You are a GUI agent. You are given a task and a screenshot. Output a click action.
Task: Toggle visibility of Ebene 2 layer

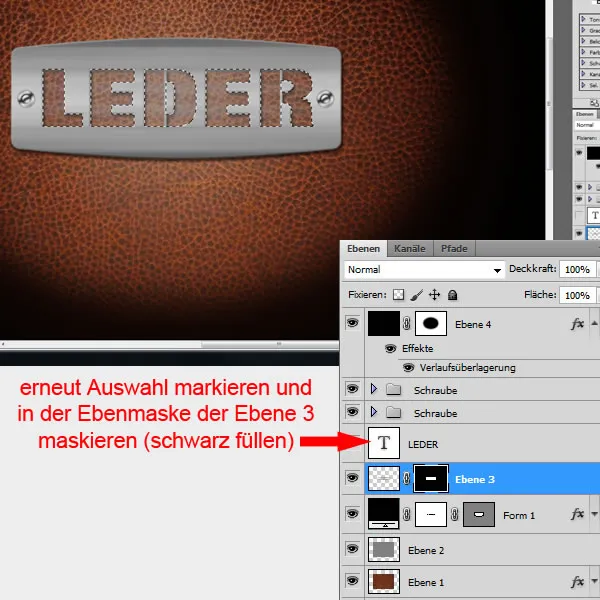(x=351, y=549)
